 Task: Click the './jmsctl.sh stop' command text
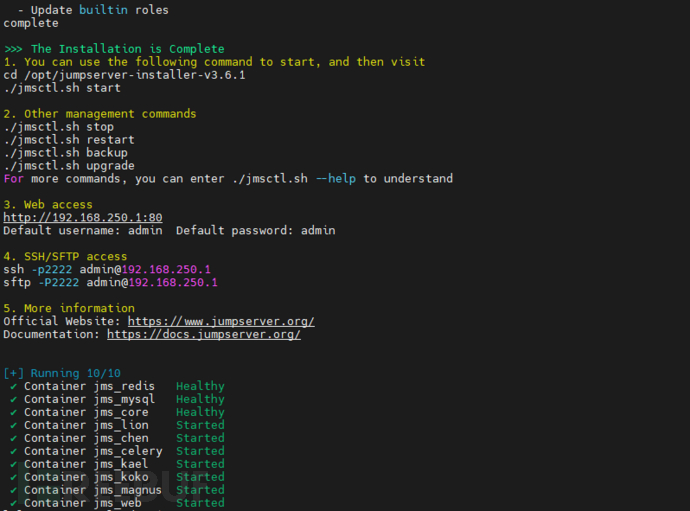(58, 127)
